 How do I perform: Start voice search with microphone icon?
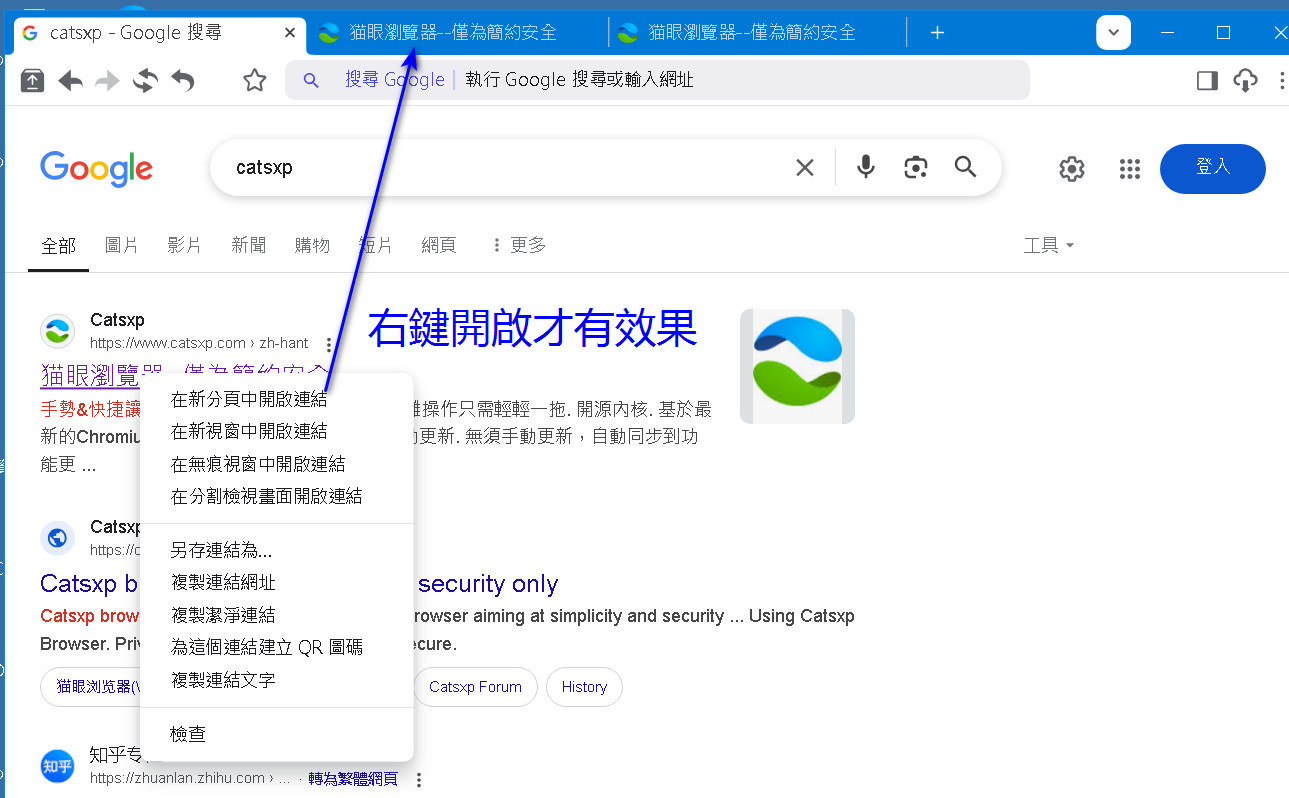[866, 167]
